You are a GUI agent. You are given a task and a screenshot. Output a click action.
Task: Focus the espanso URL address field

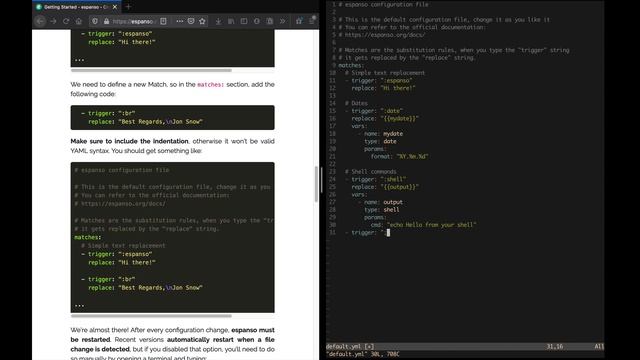coord(133,21)
